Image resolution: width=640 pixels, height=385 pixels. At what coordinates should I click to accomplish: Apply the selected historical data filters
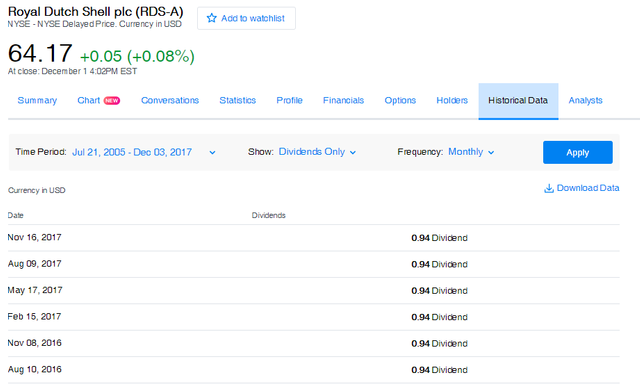point(578,152)
